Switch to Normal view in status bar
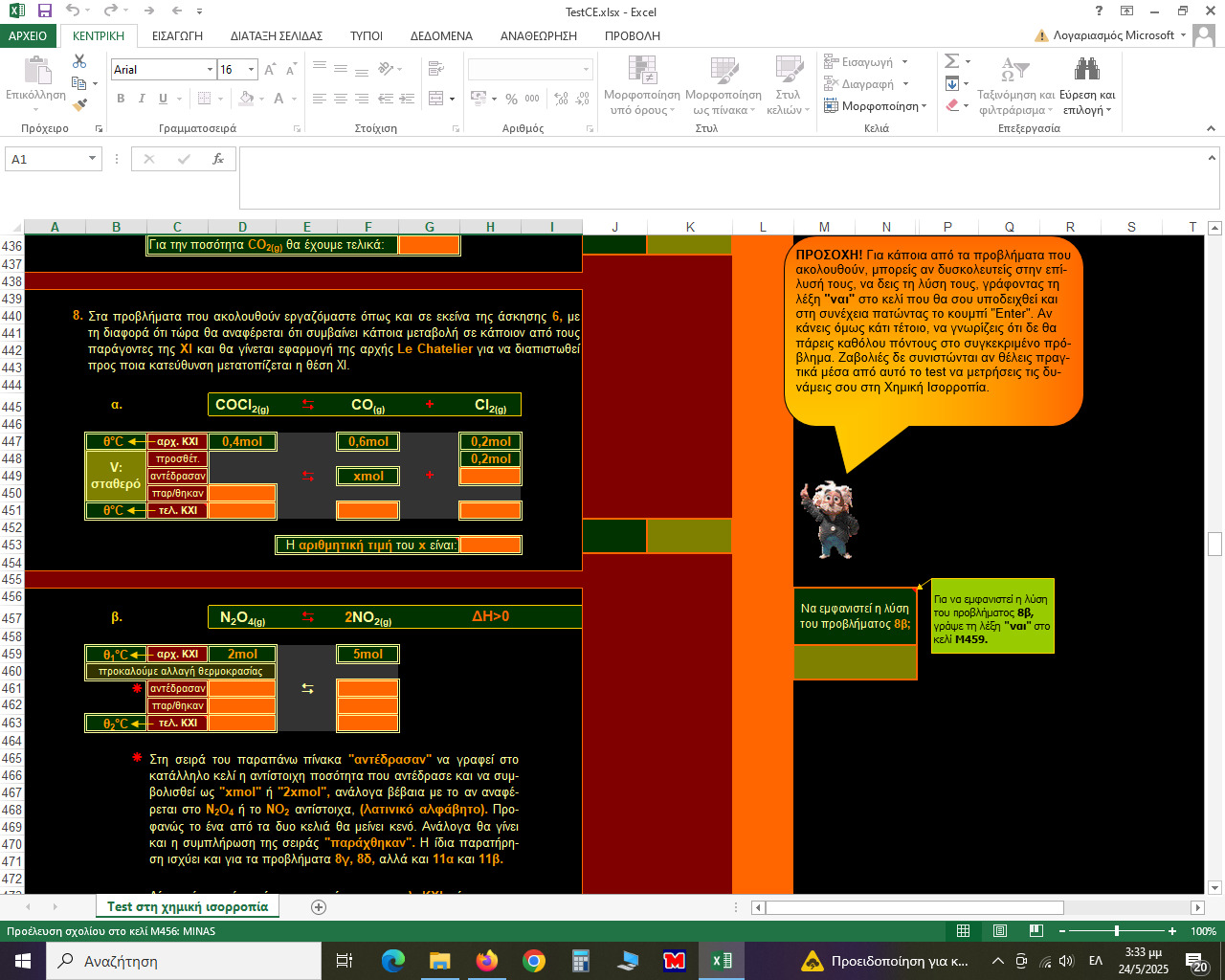1225x980 pixels. pyautogui.click(x=964, y=931)
